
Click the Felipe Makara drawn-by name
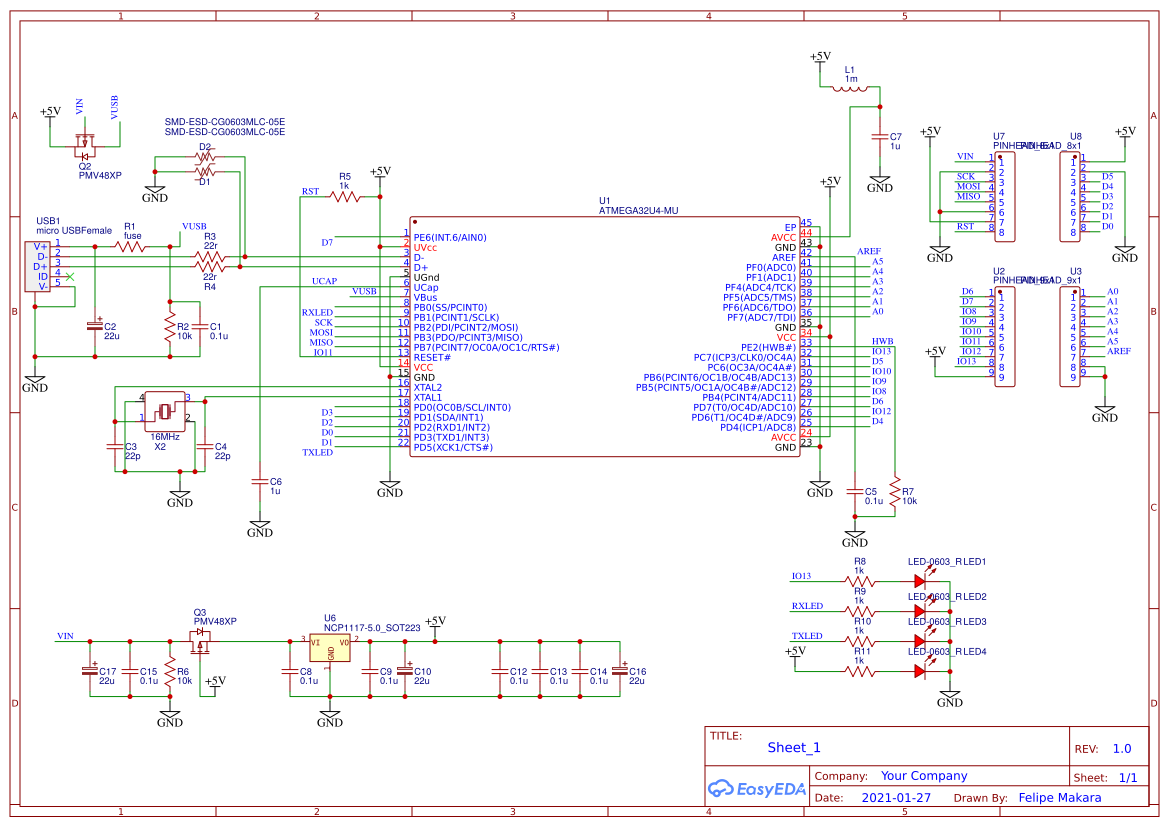[1059, 798]
